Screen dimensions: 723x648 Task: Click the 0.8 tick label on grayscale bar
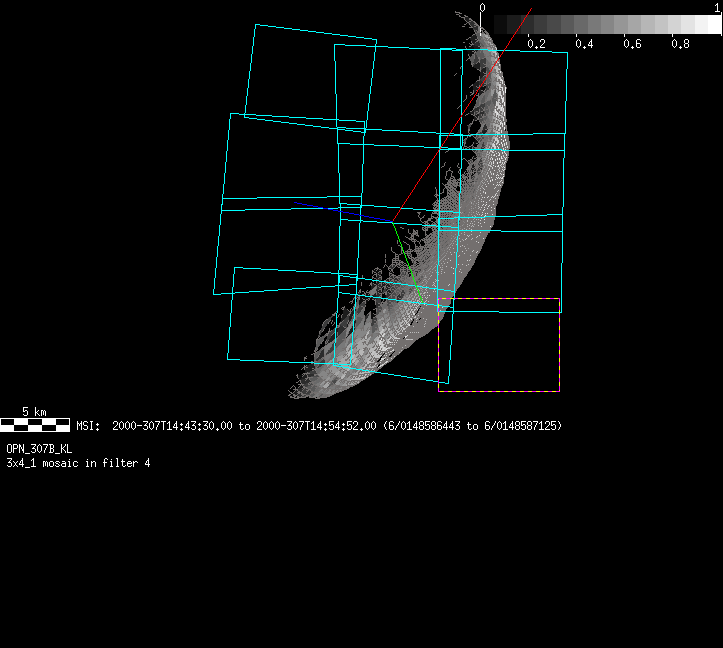point(680,44)
